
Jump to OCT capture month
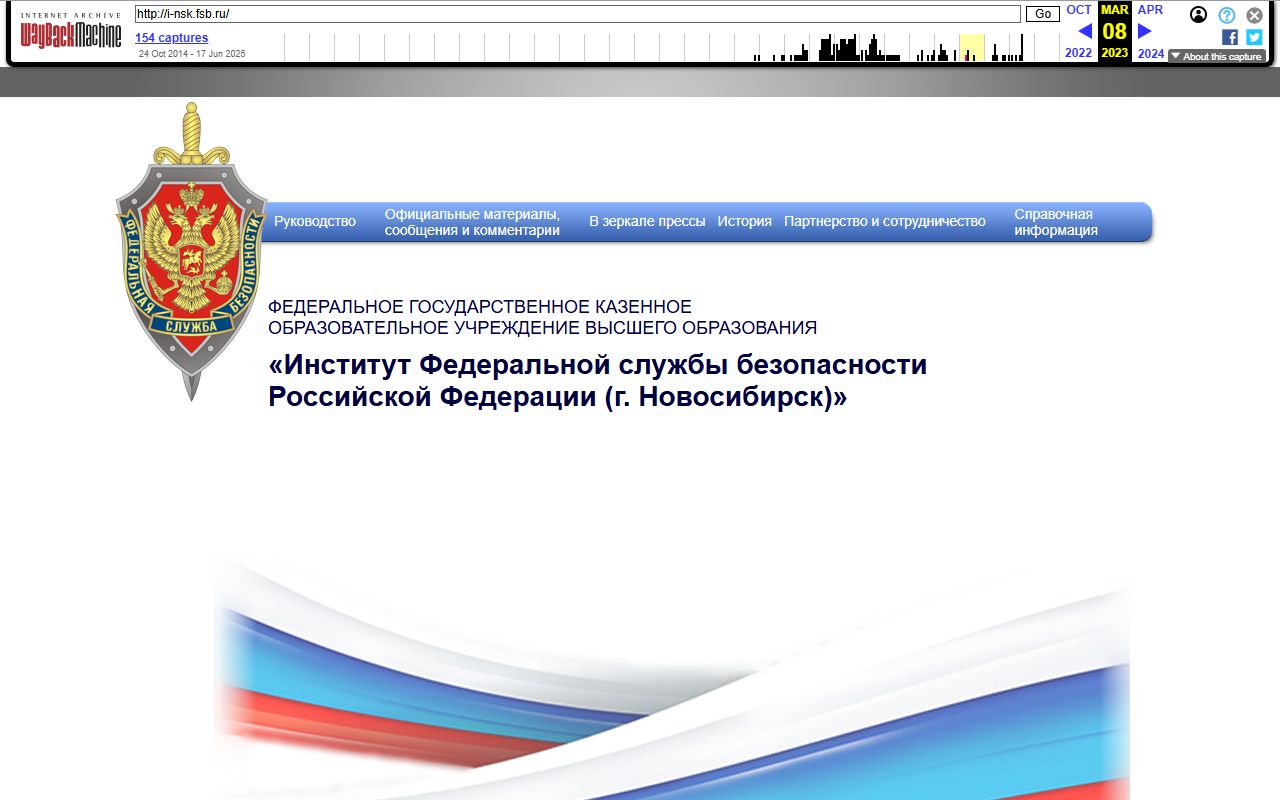(1079, 10)
